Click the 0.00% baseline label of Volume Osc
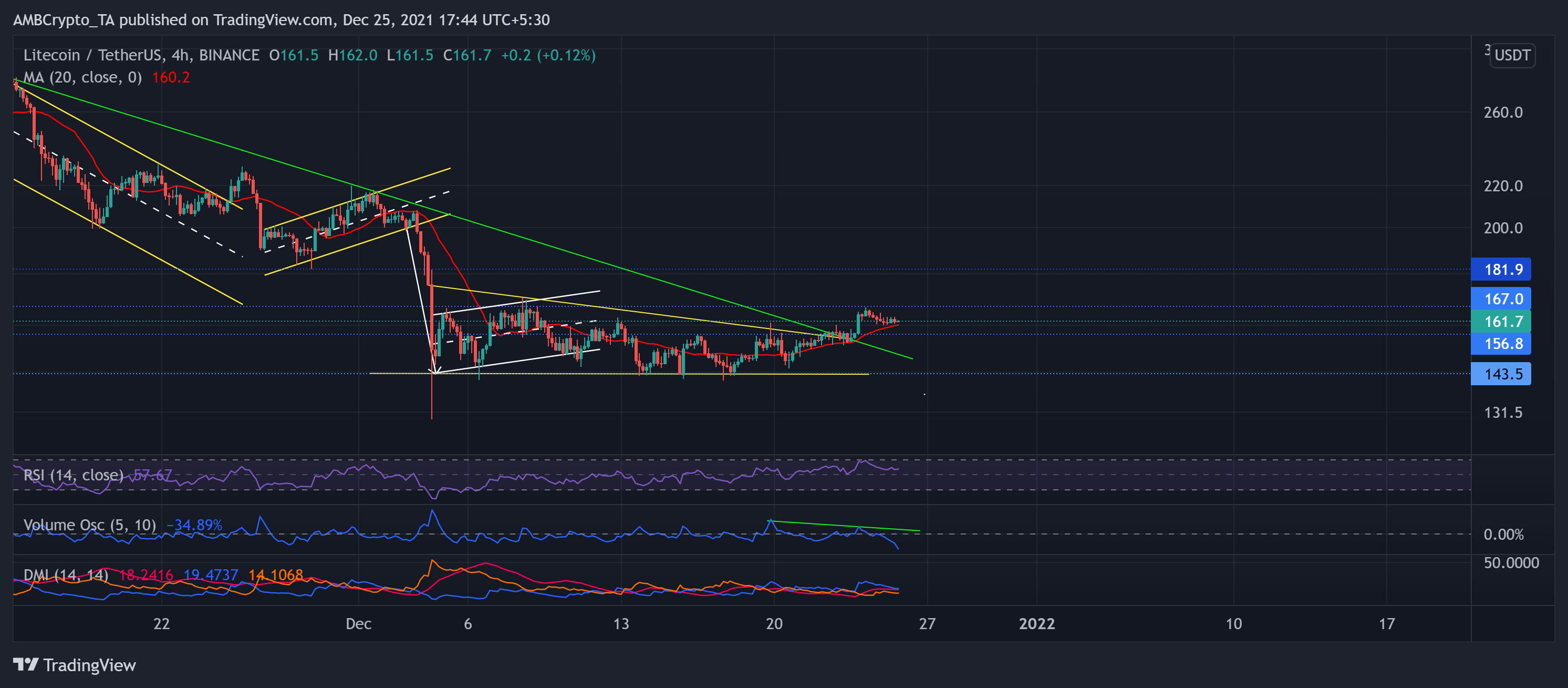This screenshot has height=688, width=1568. 1503,534
